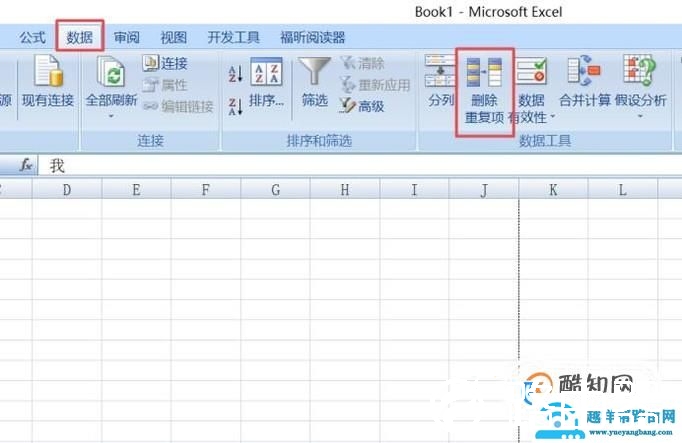Select column I header
The width and height of the screenshot is (682, 443).
coord(414,190)
